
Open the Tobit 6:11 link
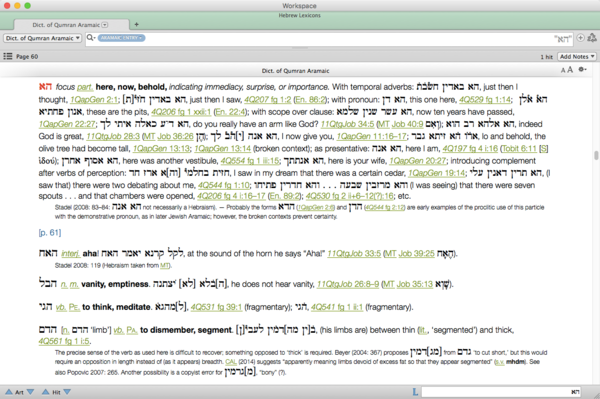[519, 148]
